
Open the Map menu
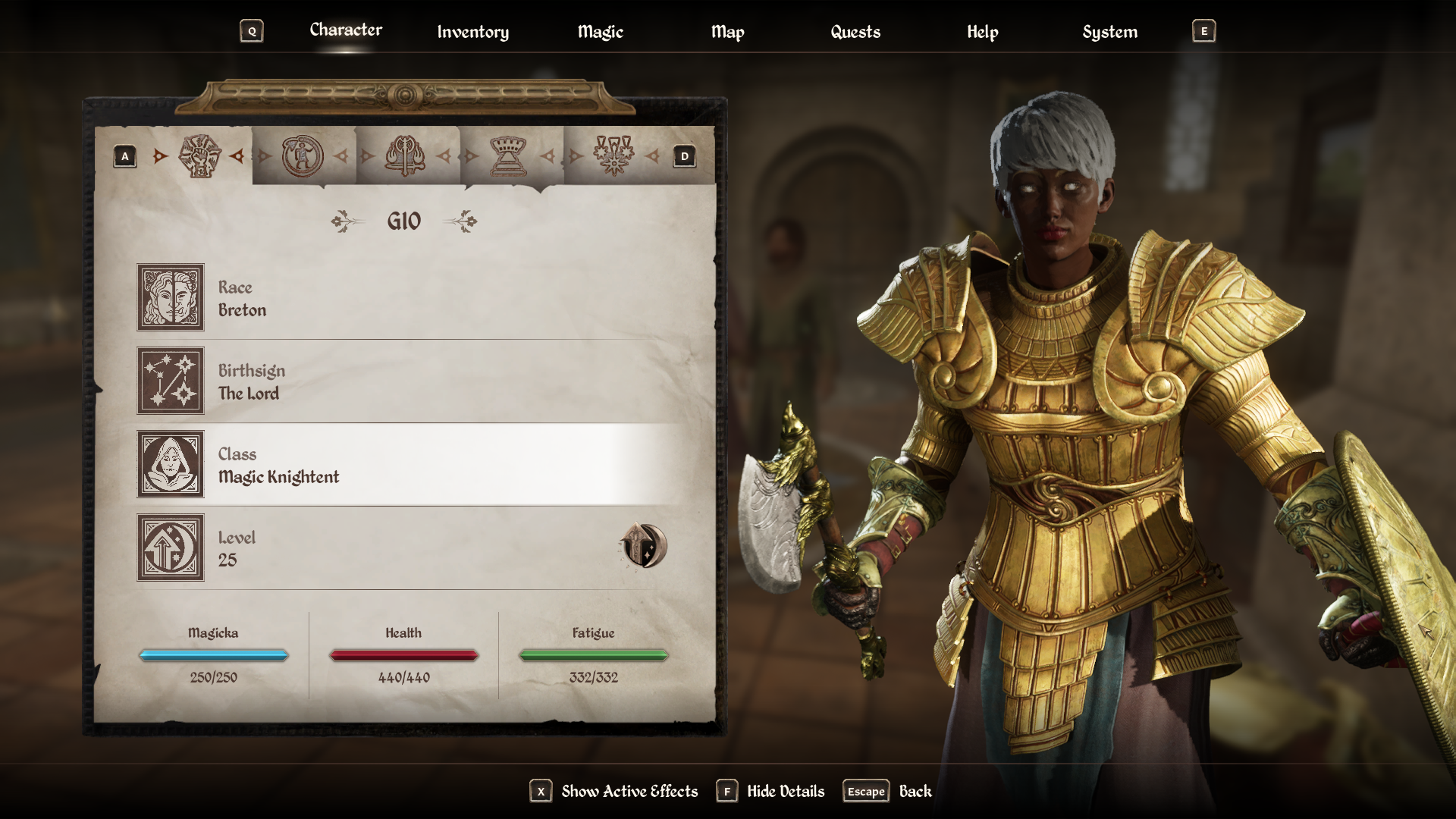pyautogui.click(x=728, y=32)
